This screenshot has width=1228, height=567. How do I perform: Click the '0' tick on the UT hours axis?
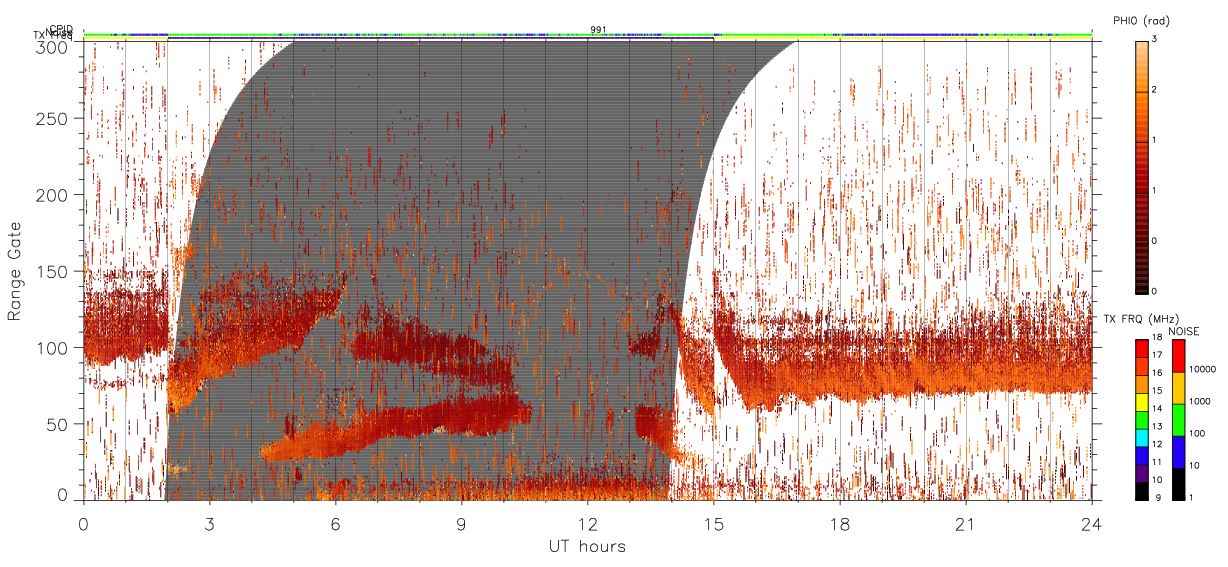point(83,523)
